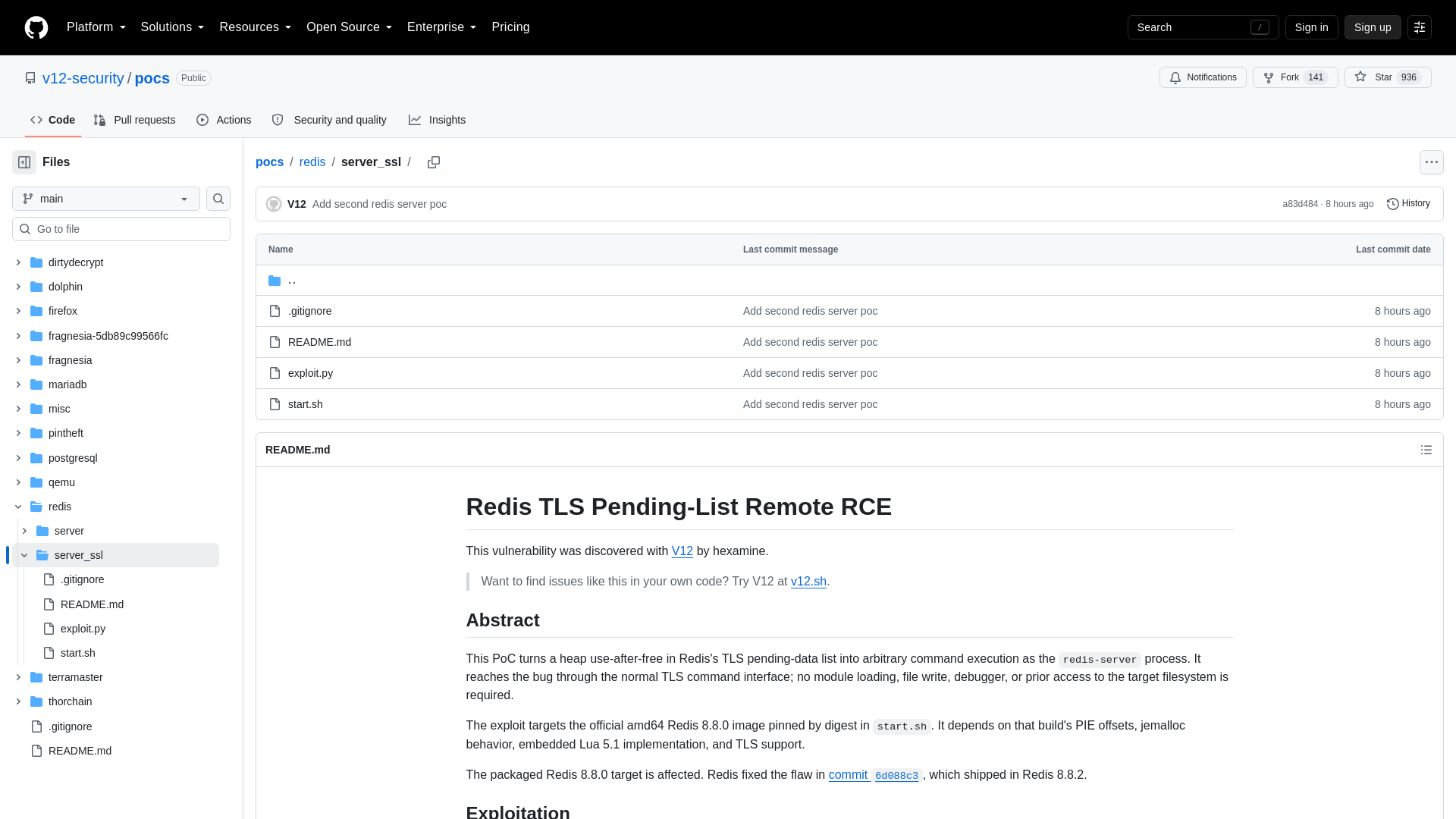Click Sign in button
This screenshot has height=819, width=1456.
click(x=1311, y=27)
